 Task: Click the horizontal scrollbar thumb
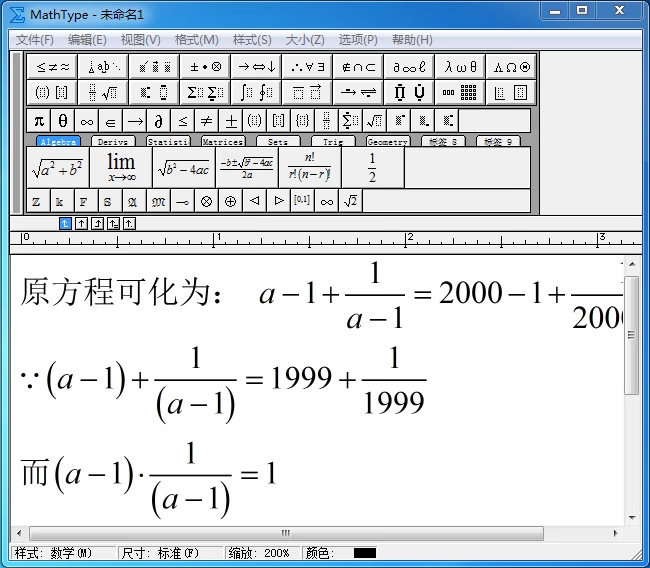[286, 533]
